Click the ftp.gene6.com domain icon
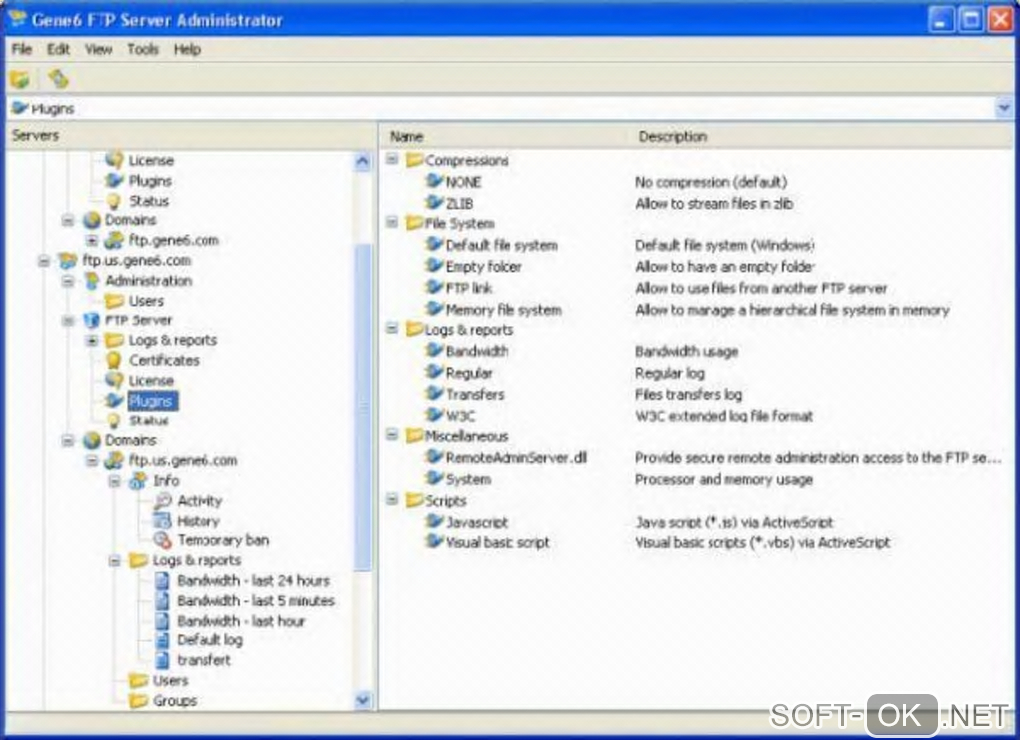 pyautogui.click(x=114, y=241)
